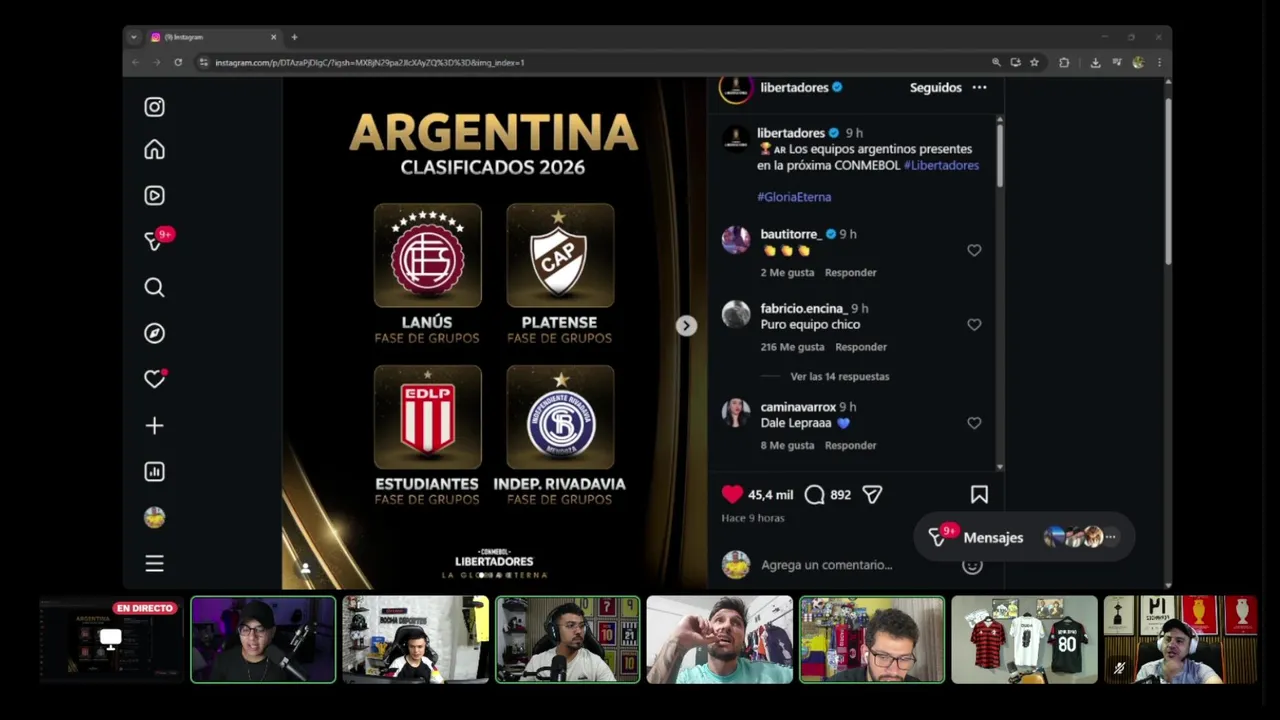Open caminavarrox username link
This screenshot has width=1280, height=720.
[798, 408]
